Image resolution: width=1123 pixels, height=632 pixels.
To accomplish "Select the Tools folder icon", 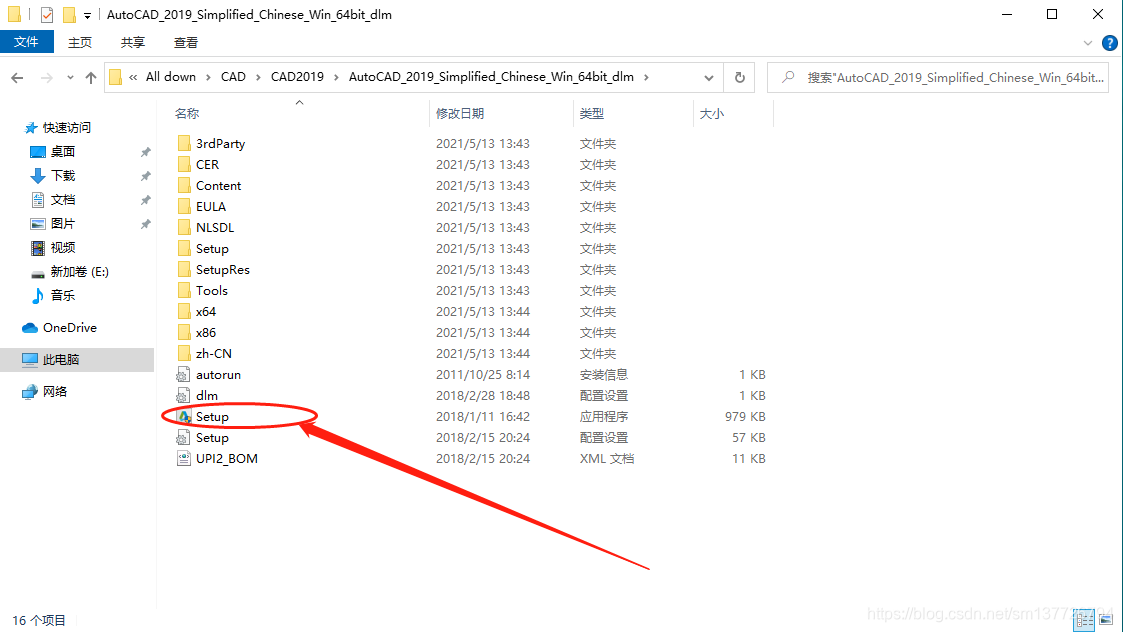I will point(184,290).
